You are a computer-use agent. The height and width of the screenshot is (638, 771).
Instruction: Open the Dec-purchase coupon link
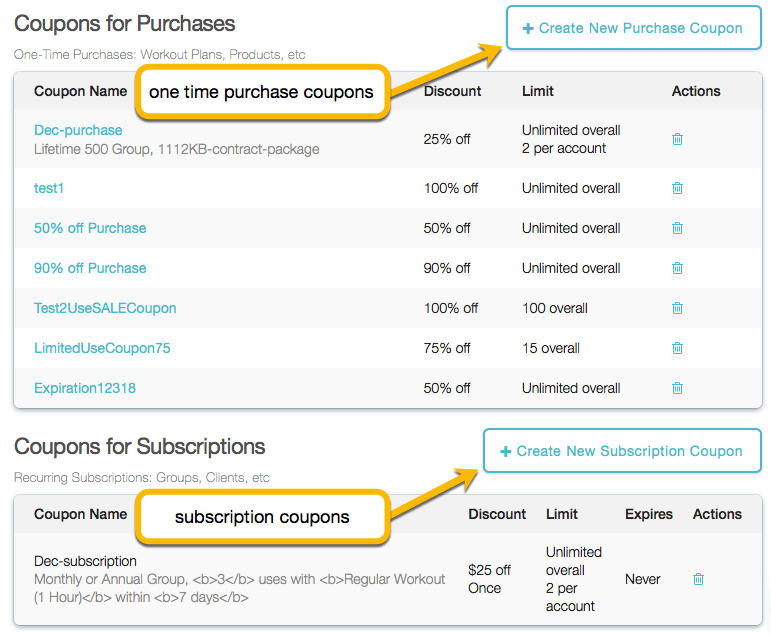tap(78, 130)
